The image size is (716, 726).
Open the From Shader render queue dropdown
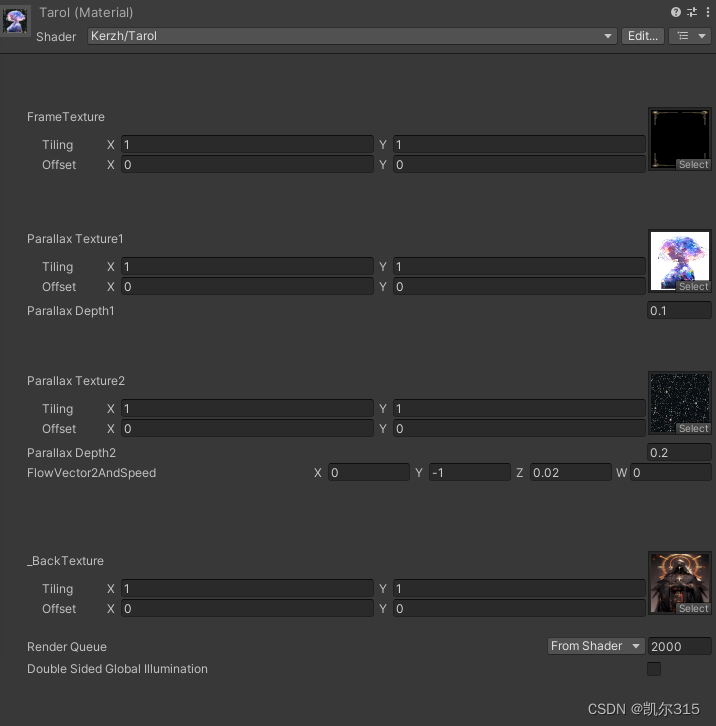tap(596, 646)
